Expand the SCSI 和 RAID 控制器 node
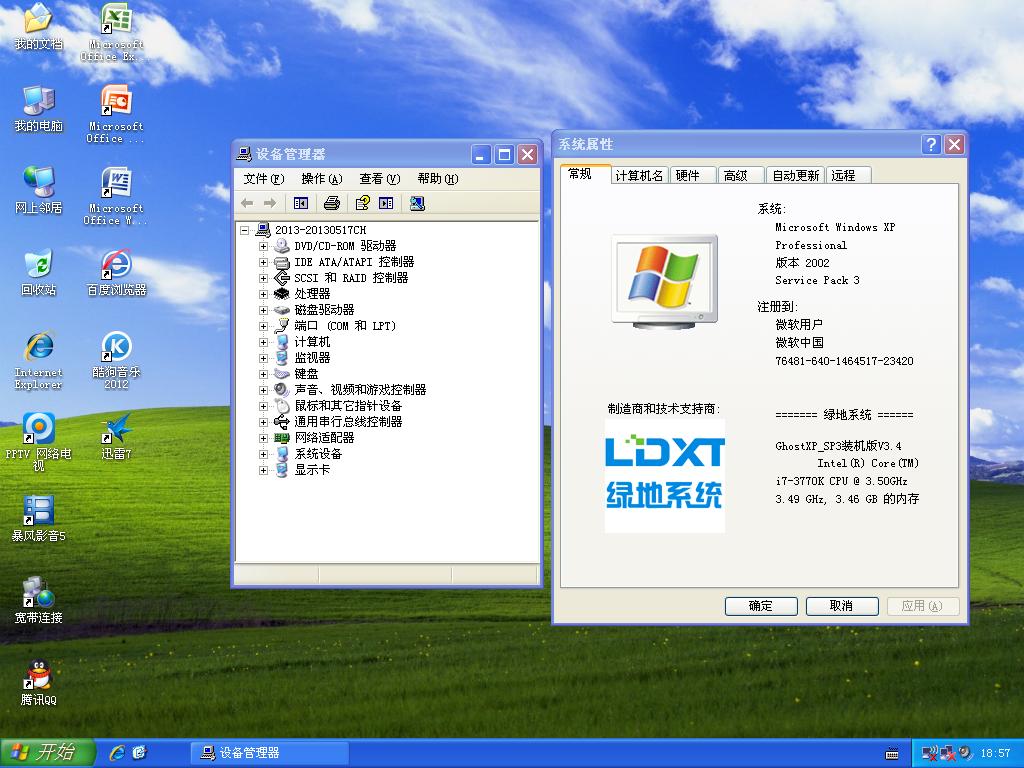The height and width of the screenshot is (768, 1024). pyautogui.click(x=263, y=278)
